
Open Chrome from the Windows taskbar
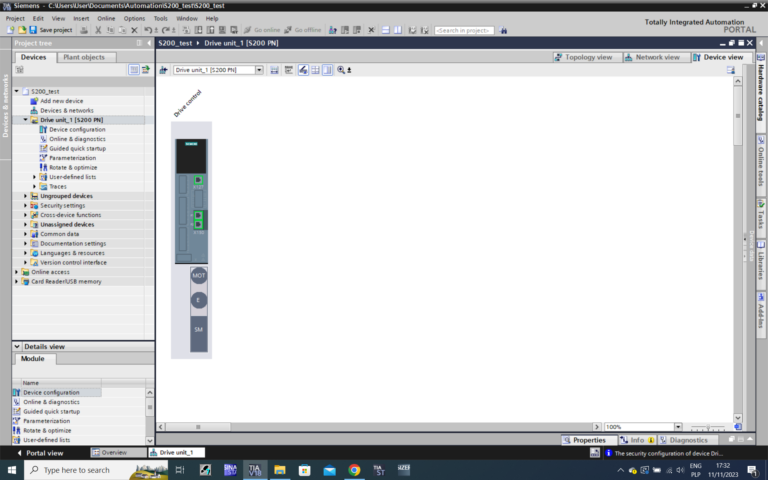[354, 469]
